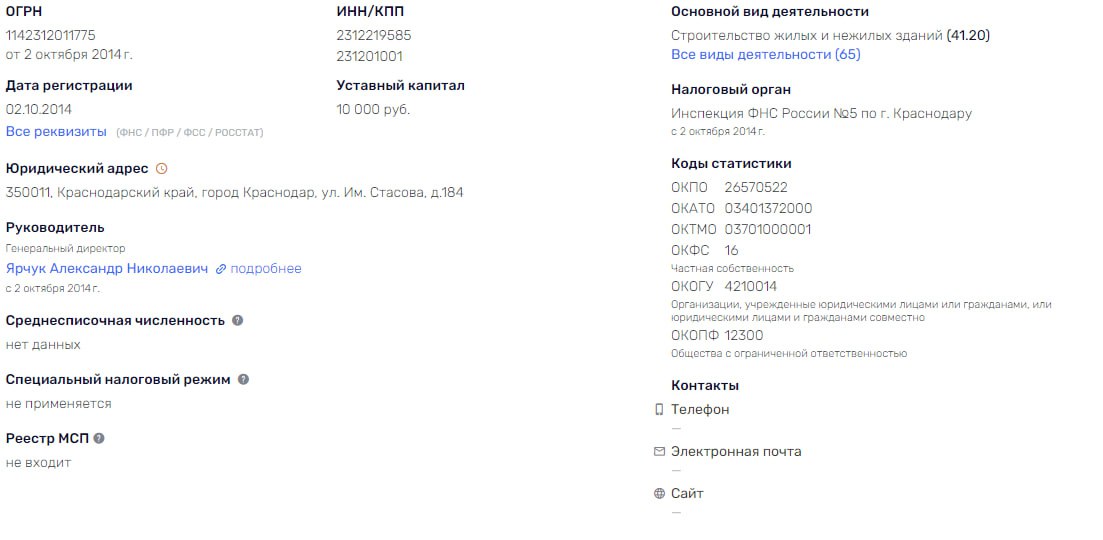The height and width of the screenshot is (540, 1103).
Task: Click the help icon next to Реестр МСП
Action: coord(98,439)
